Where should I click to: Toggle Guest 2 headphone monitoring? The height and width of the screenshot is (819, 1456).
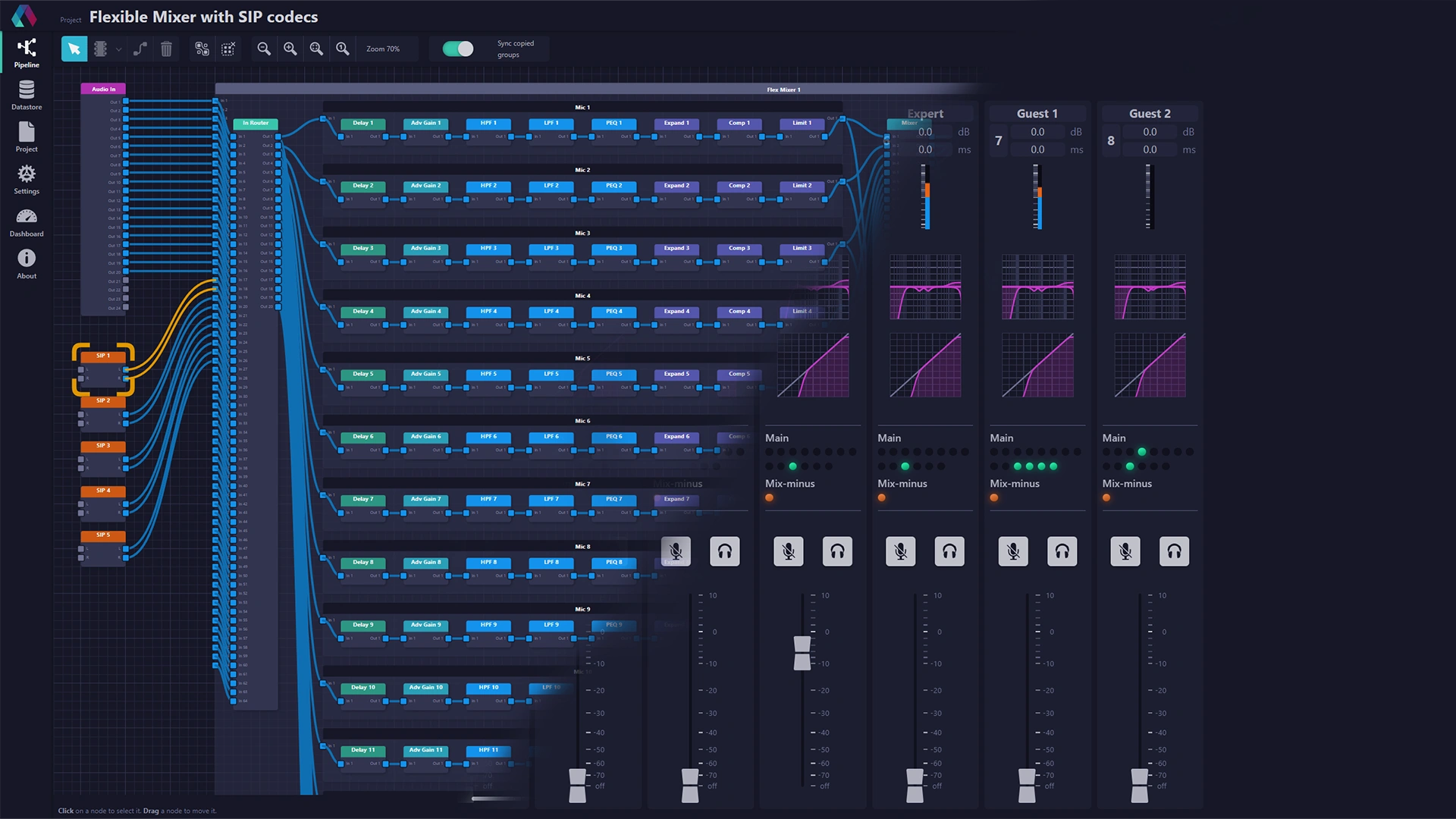coord(1174,551)
